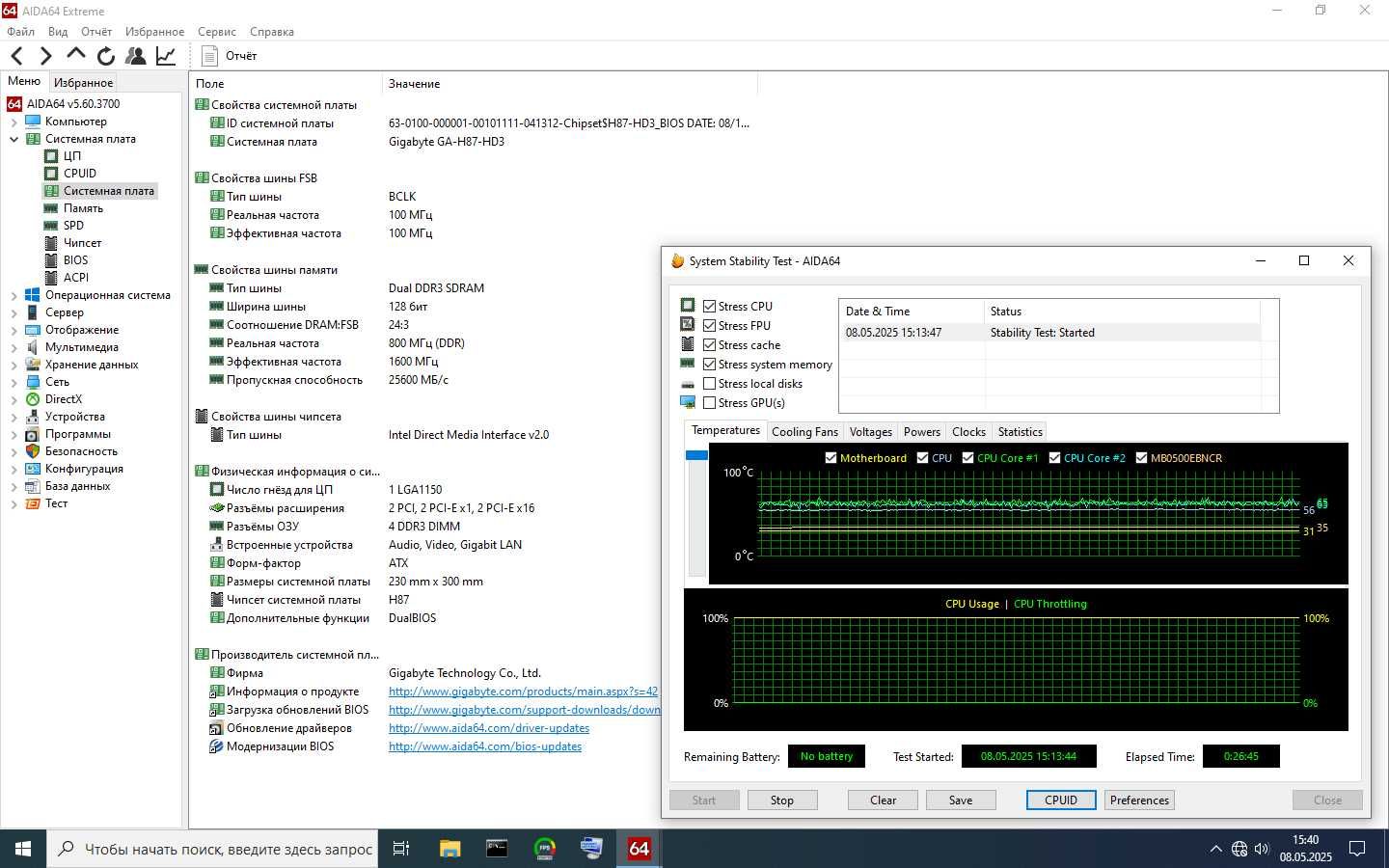The width and height of the screenshot is (1389, 868).
Task: Switch to the Statistics tab
Action: tap(1020, 432)
